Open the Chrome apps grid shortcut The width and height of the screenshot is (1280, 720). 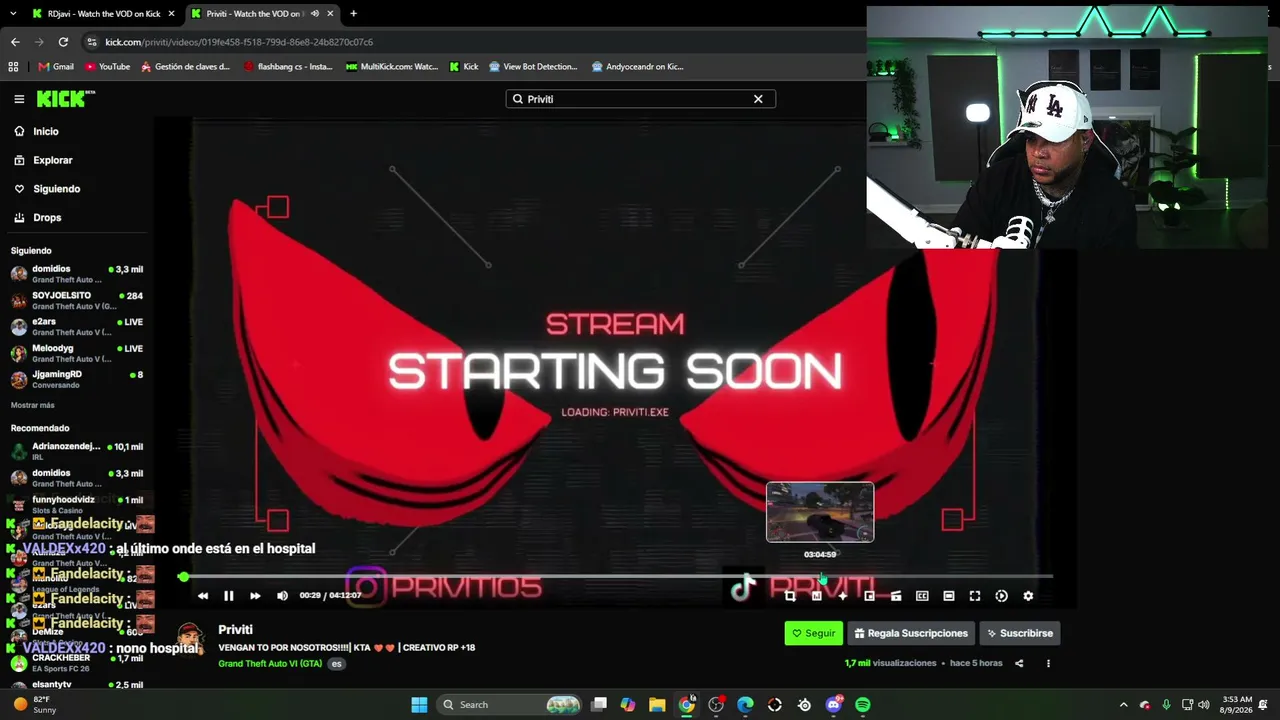coord(13,67)
